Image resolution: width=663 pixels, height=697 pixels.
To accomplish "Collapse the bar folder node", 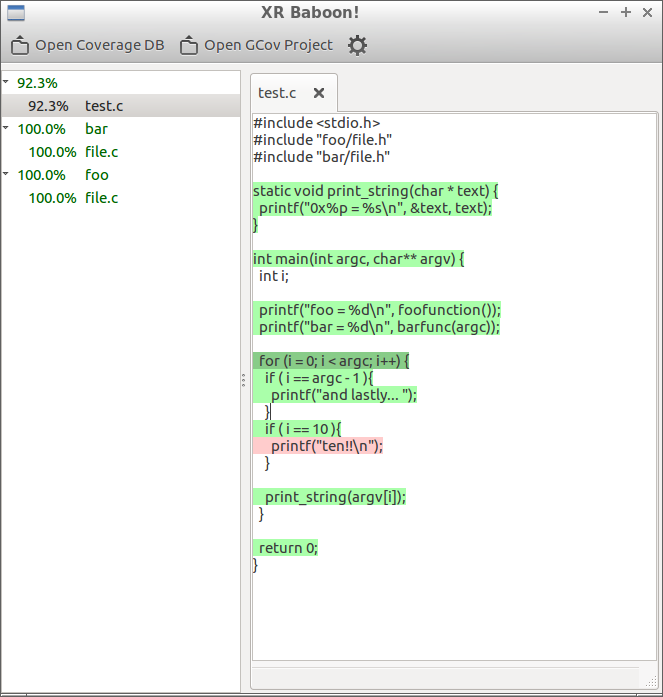I will coord(6,128).
